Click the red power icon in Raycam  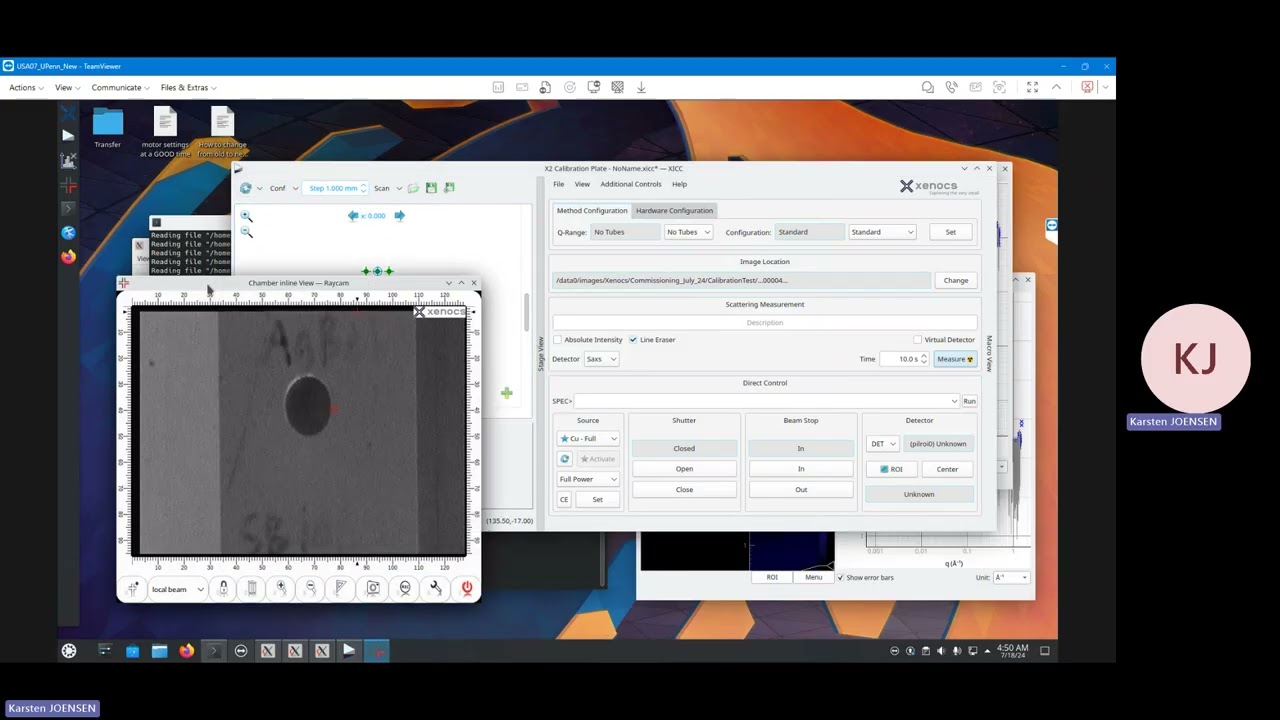[466, 588]
